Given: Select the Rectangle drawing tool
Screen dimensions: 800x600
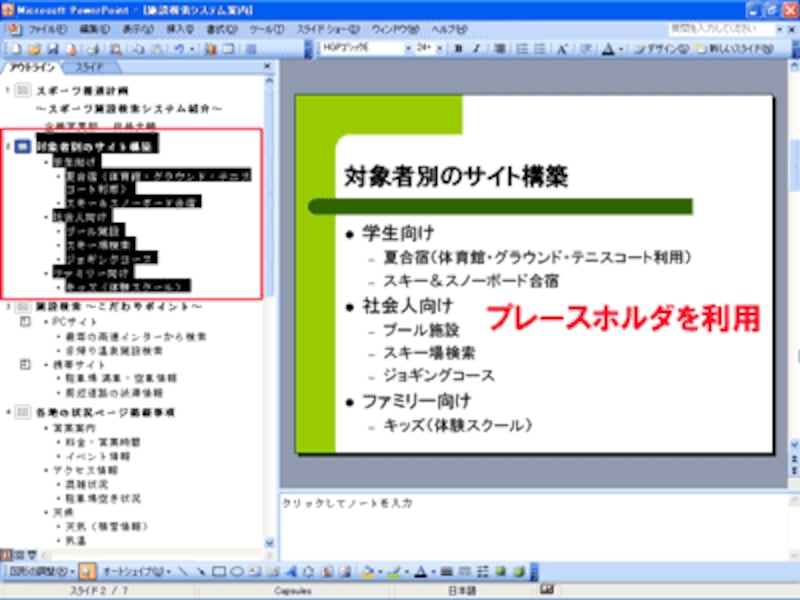Looking at the screenshot, I should click(x=219, y=571).
